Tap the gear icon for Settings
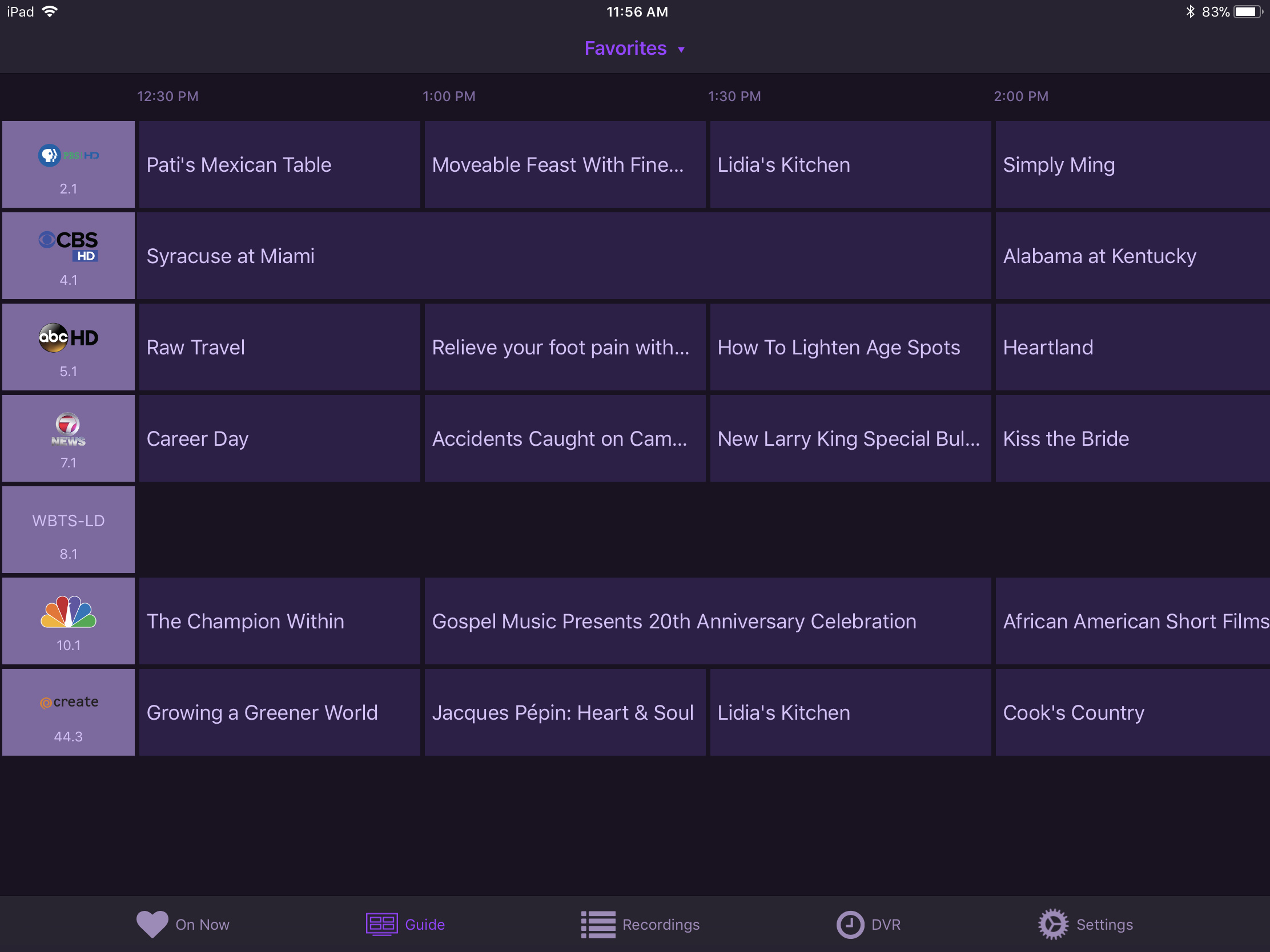The width and height of the screenshot is (1270, 952). click(x=1053, y=924)
